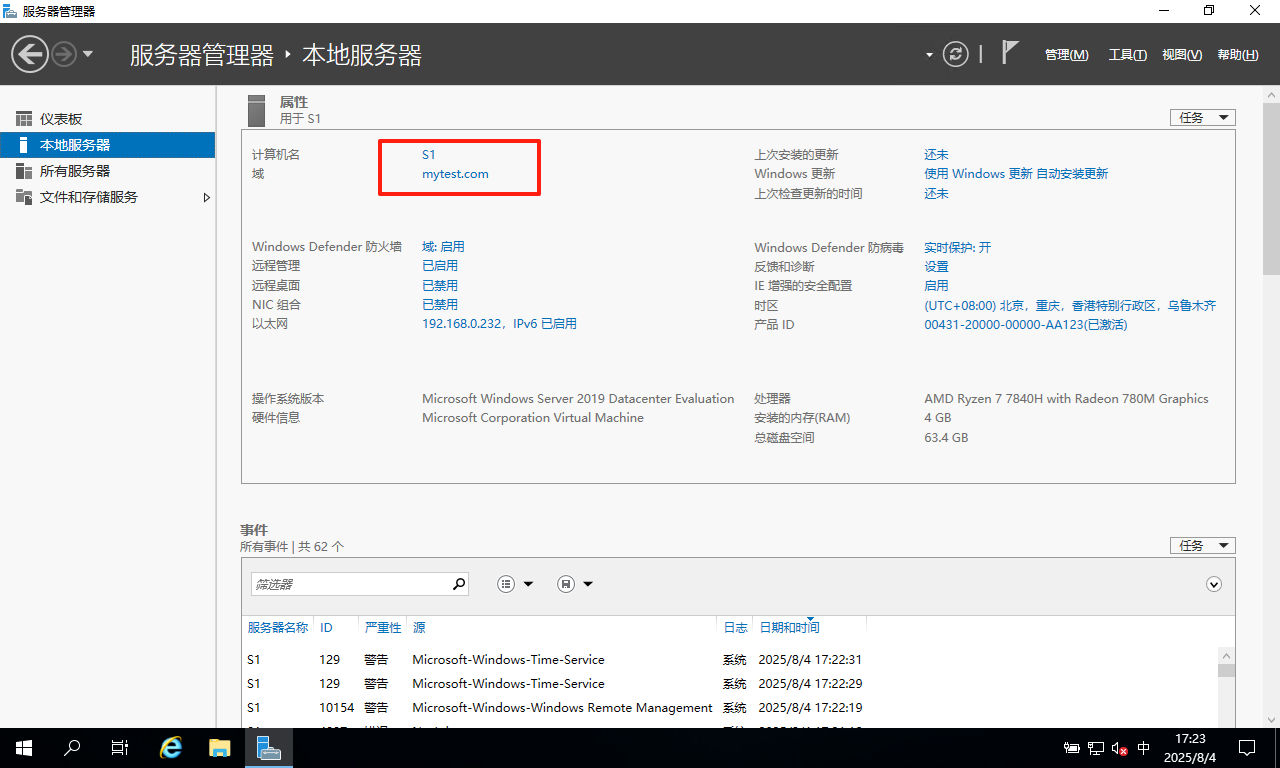Click IE 增强的安全配置 启用 link

(x=936, y=286)
